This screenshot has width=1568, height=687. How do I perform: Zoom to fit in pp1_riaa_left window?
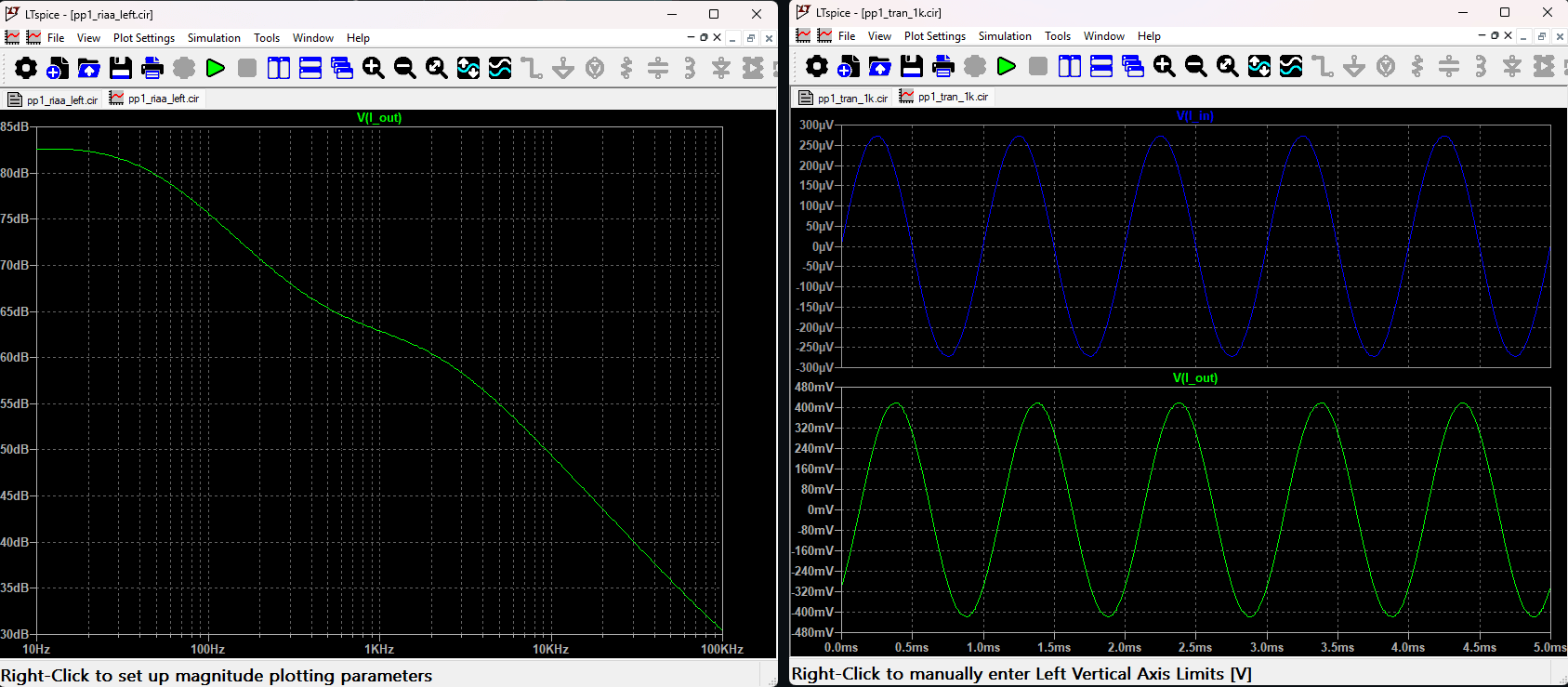point(437,68)
